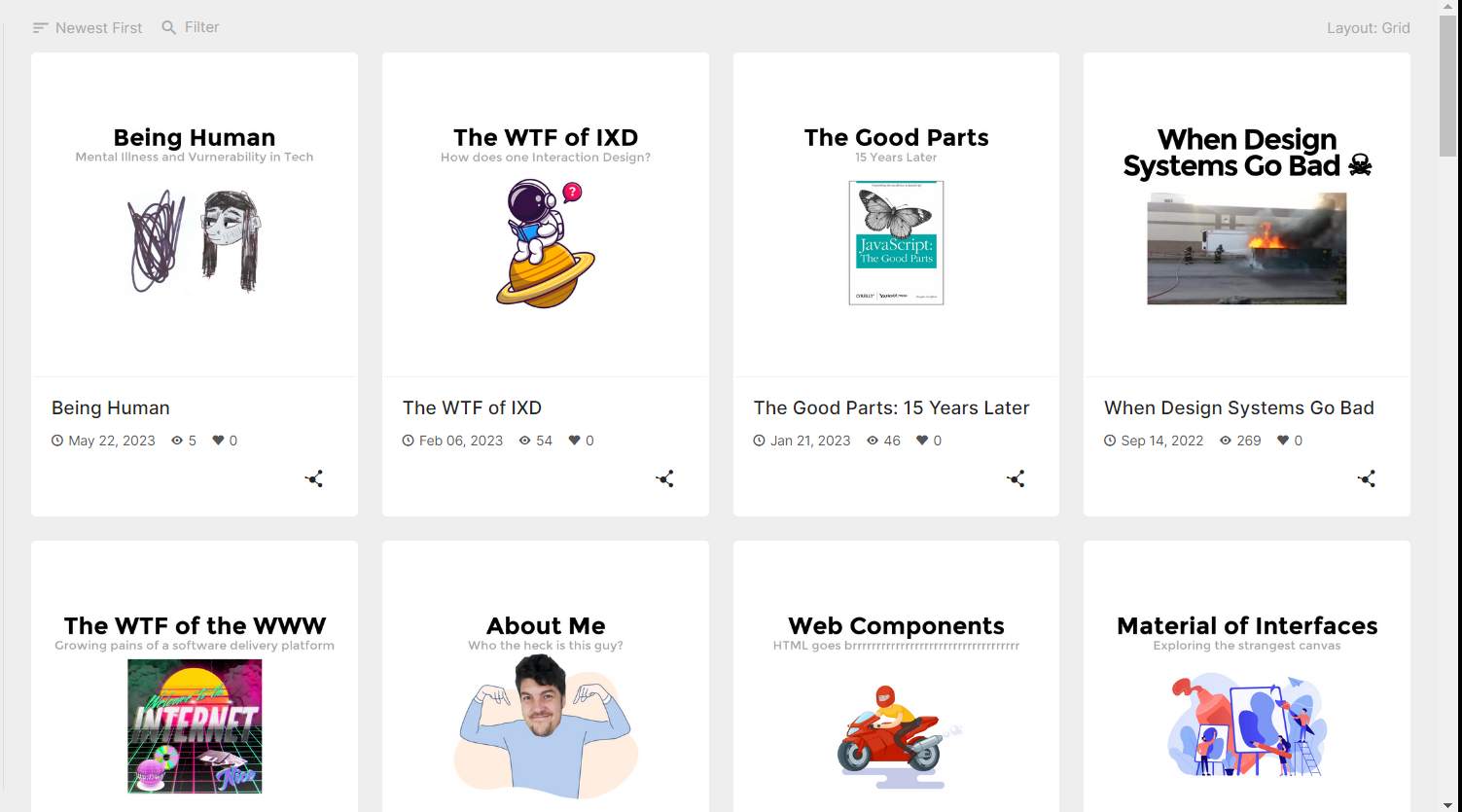Screen dimensions: 1462x812
Task: Click the scrollbar up arrow
Action: tap(1448, 7)
